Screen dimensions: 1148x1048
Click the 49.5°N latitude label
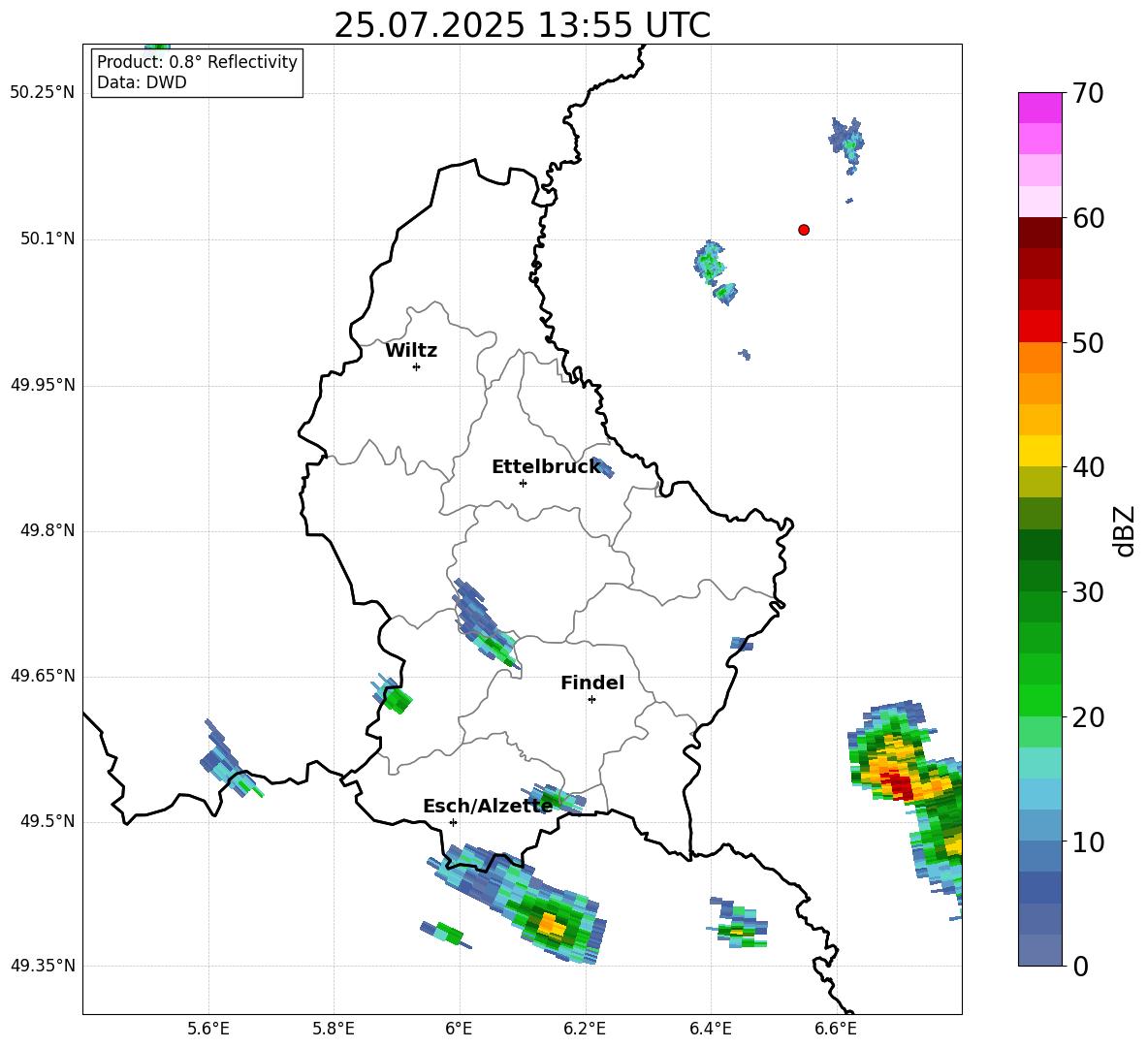click(x=48, y=821)
